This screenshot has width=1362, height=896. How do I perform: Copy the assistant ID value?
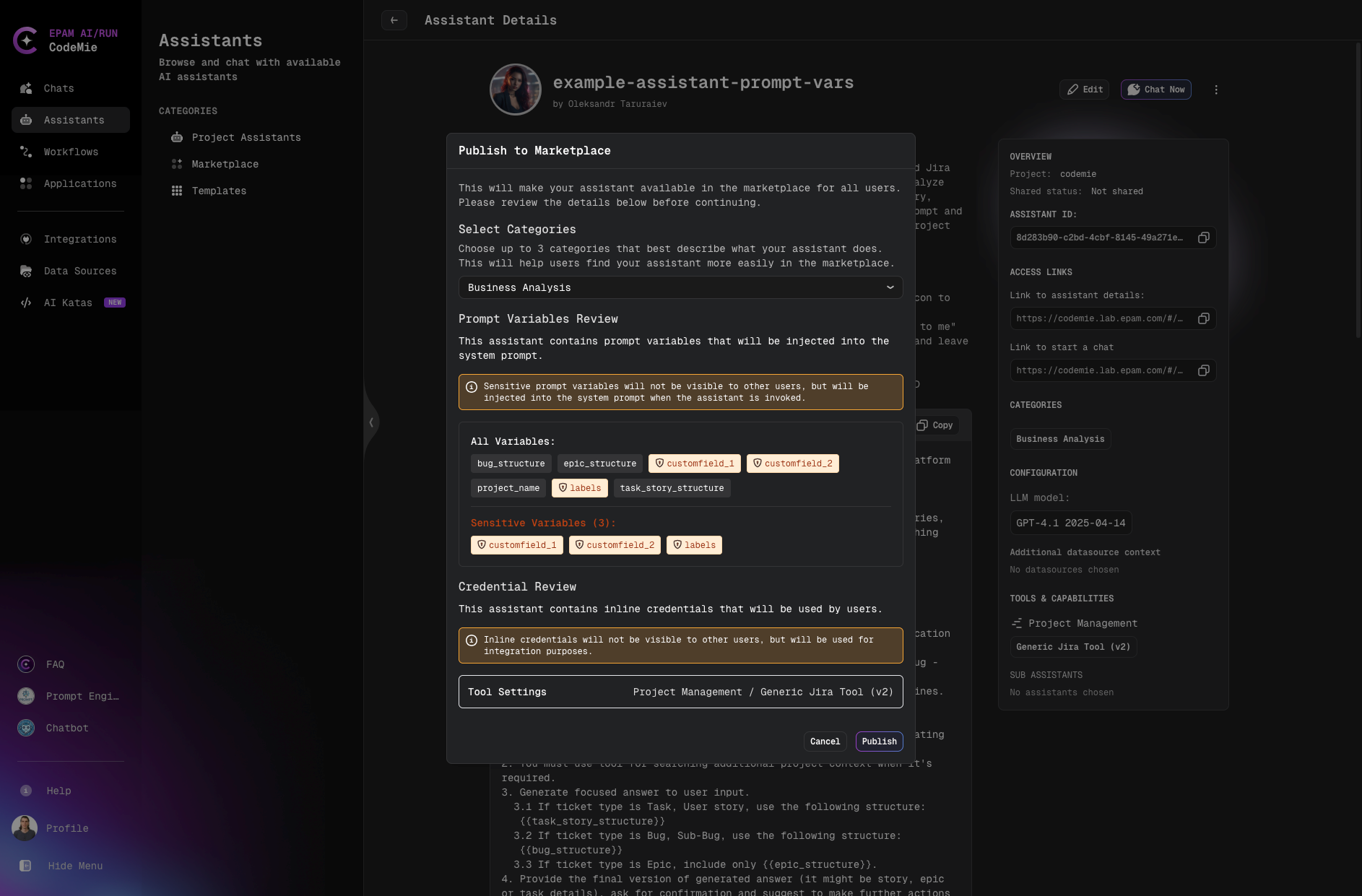(1203, 238)
